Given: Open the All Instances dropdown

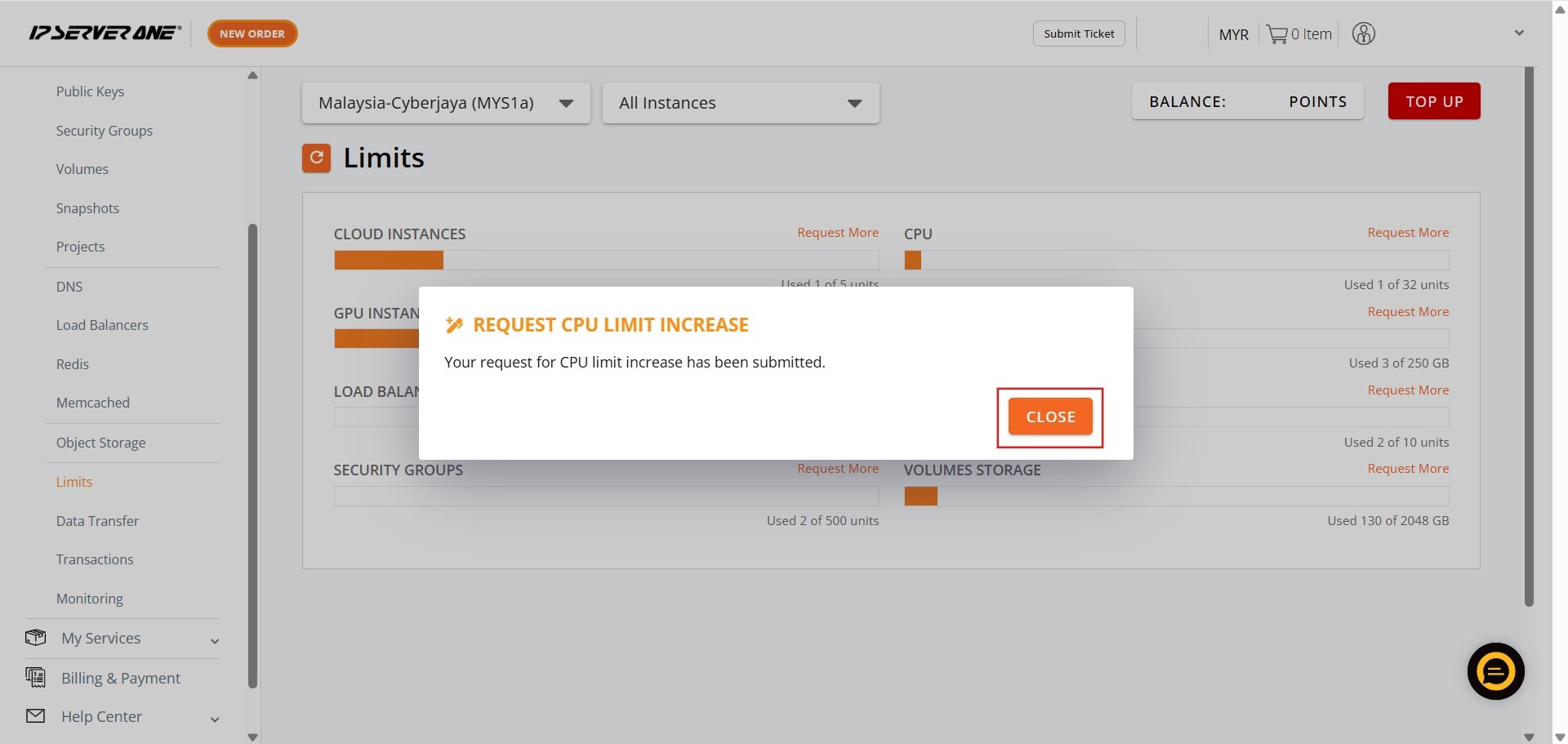Looking at the screenshot, I should [x=740, y=103].
